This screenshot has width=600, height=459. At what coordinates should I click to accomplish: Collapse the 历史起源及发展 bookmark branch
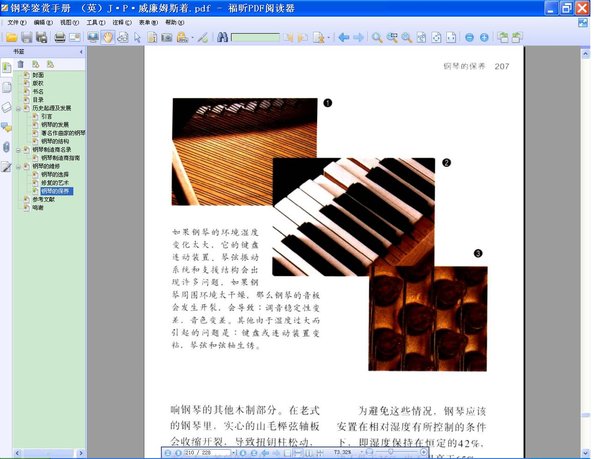click(18, 107)
